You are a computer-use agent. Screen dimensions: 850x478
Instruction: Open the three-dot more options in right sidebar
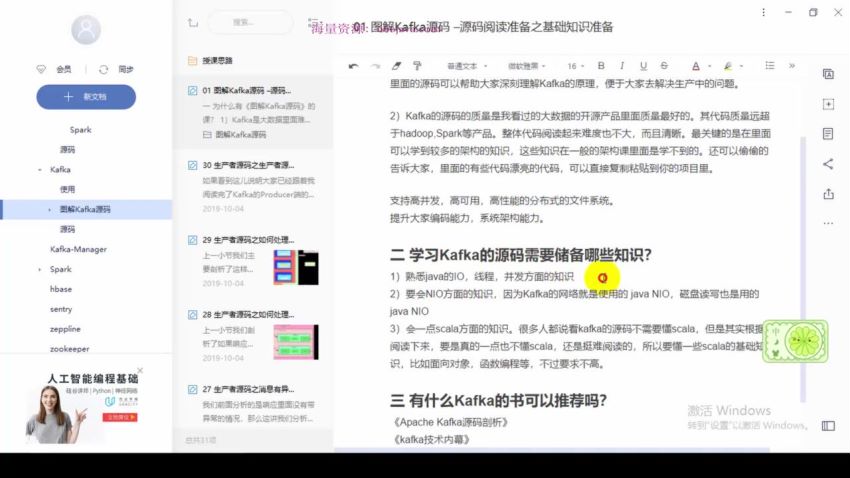(x=828, y=223)
